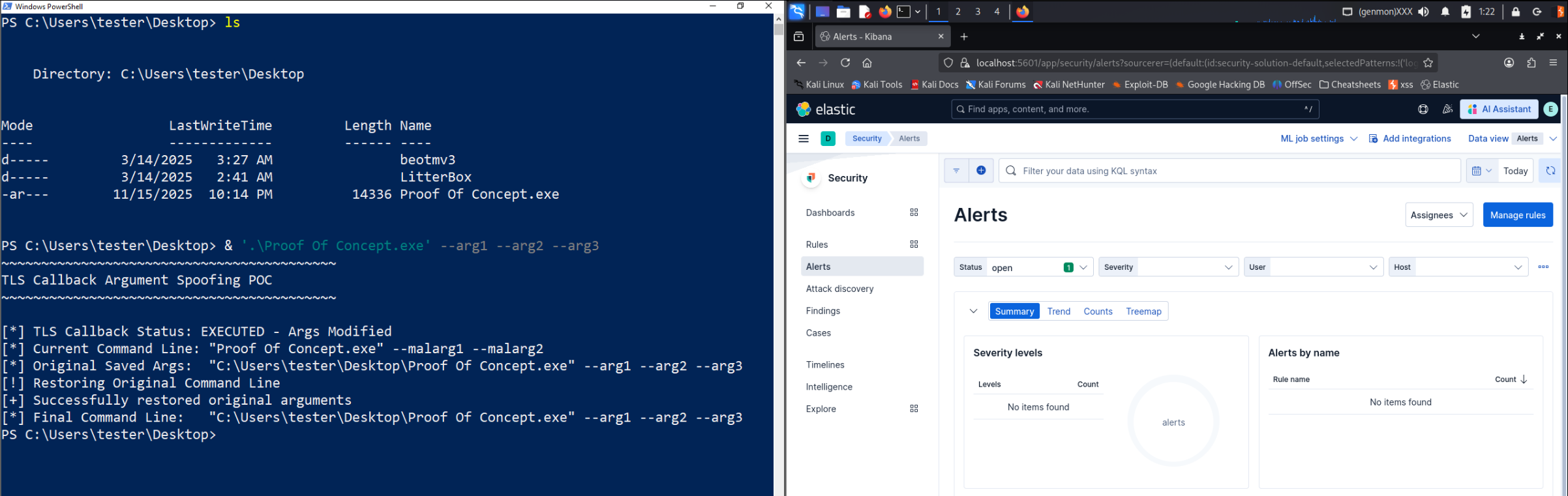Image resolution: width=1568 pixels, height=496 pixels.
Task: Click the Manage rules button
Action: pos(1517,215)
